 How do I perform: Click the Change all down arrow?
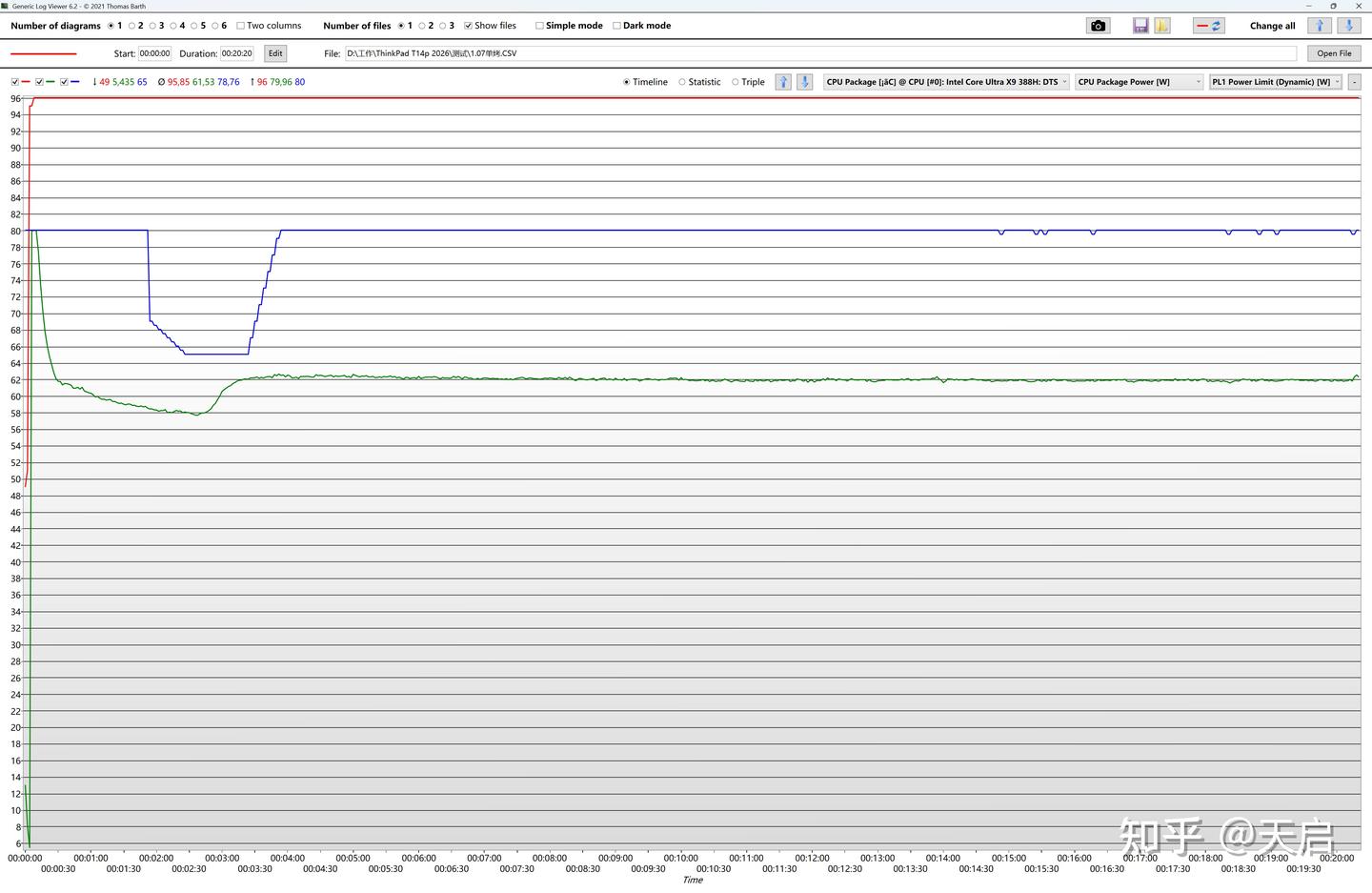1348,26
